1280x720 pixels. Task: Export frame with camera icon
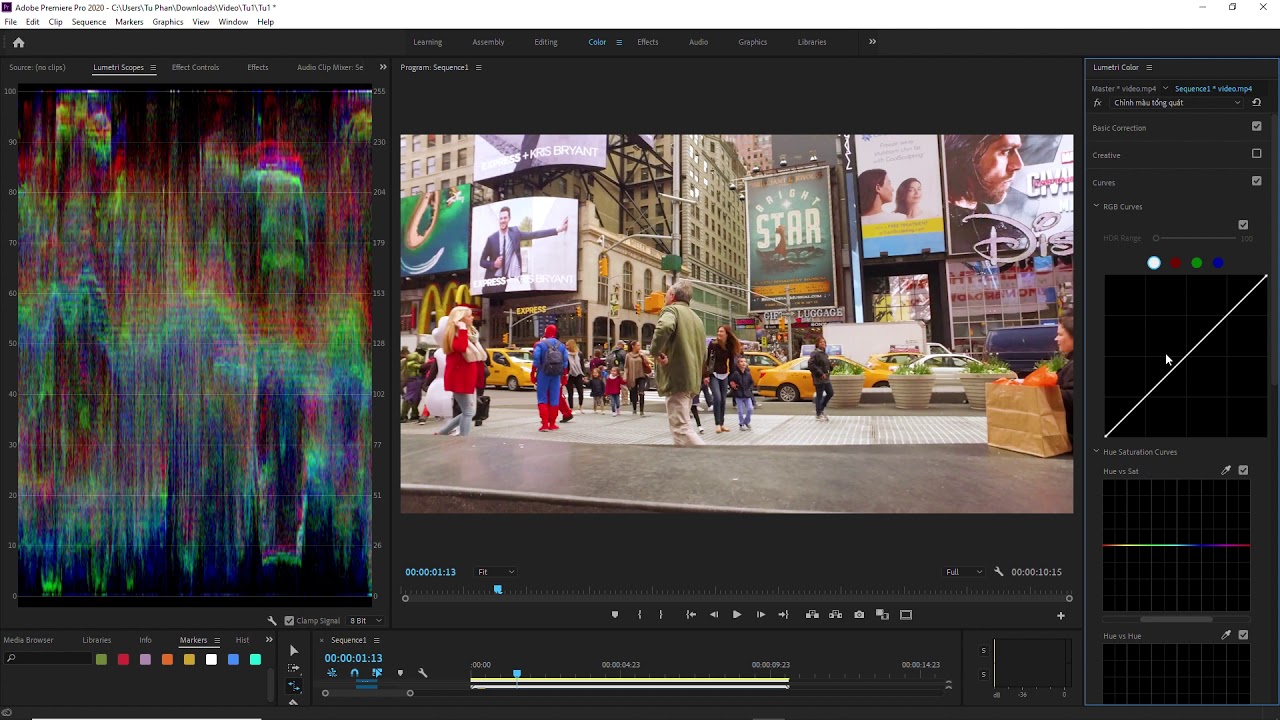(859, 615)
